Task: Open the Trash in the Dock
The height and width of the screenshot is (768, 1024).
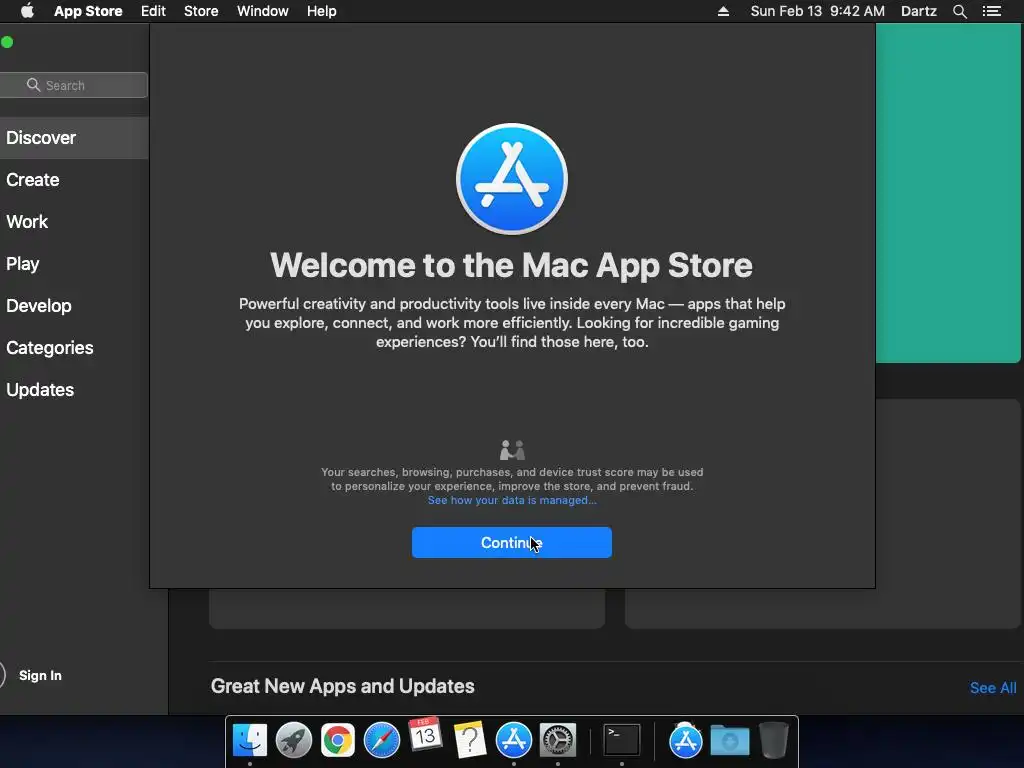Action: 773,740
